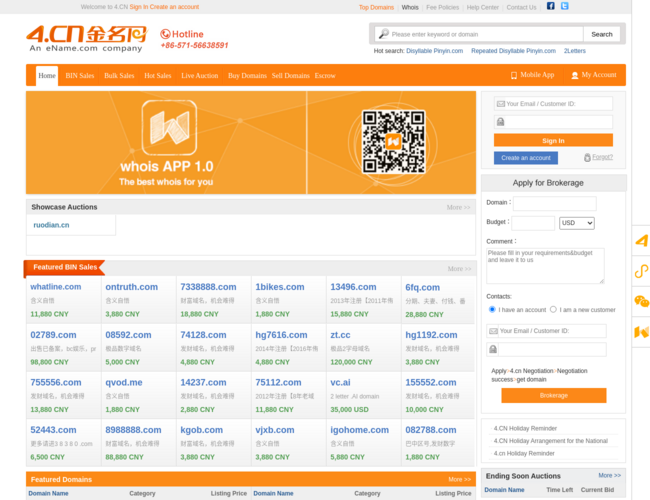This screenshot has width=650, height=500.
Task: Click the QR code on the banner
Action: (394, 142)
